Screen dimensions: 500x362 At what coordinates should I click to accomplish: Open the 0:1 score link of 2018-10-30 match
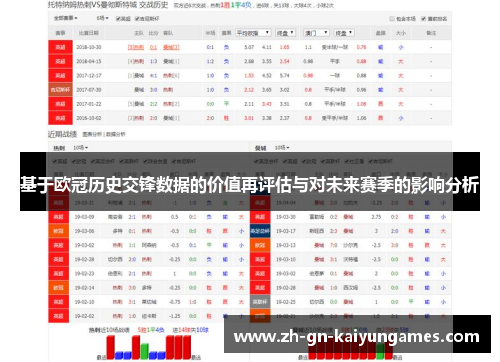tap(153, 47)
